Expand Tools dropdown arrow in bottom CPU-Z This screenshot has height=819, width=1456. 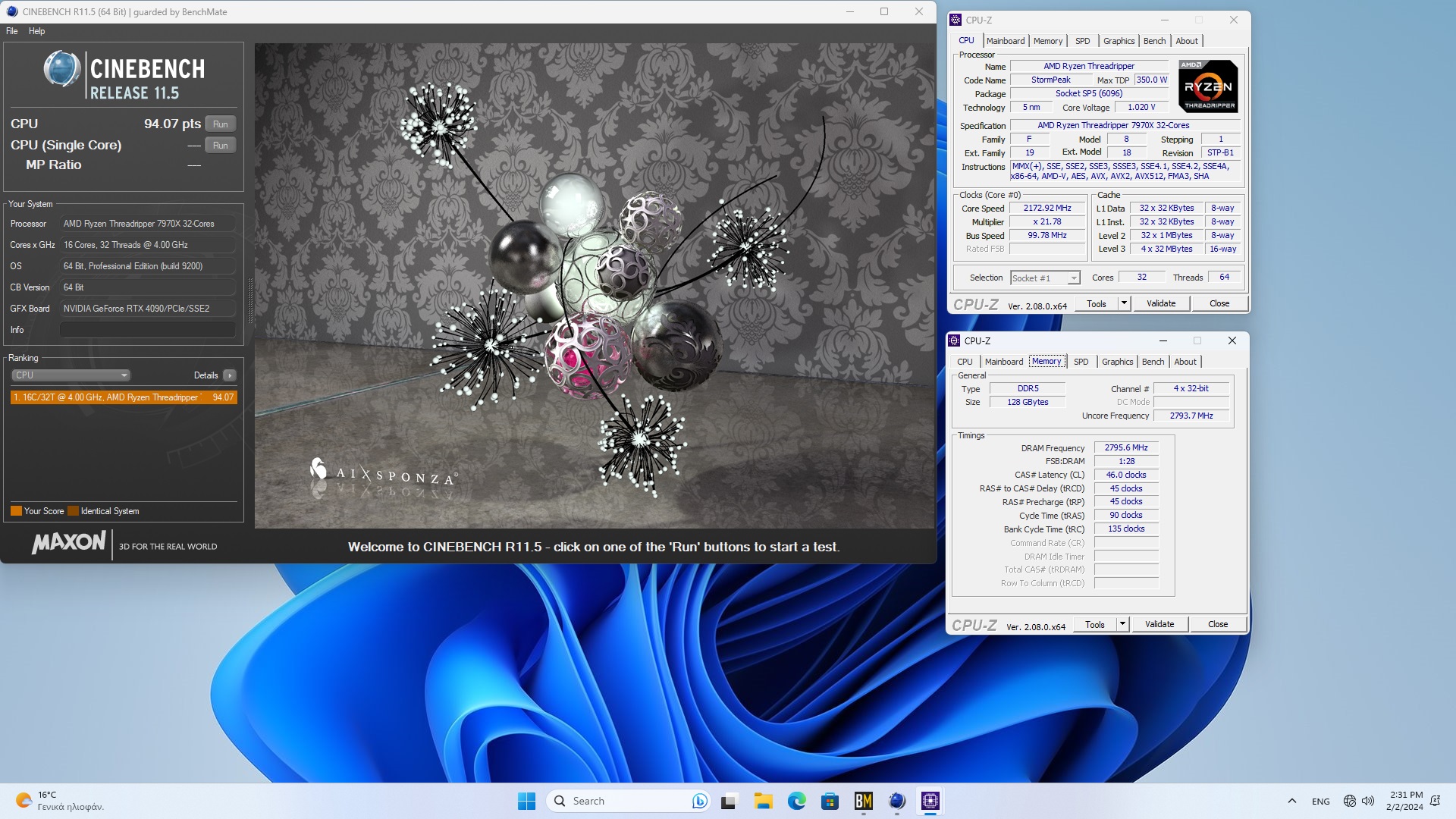coord(1122,624)
